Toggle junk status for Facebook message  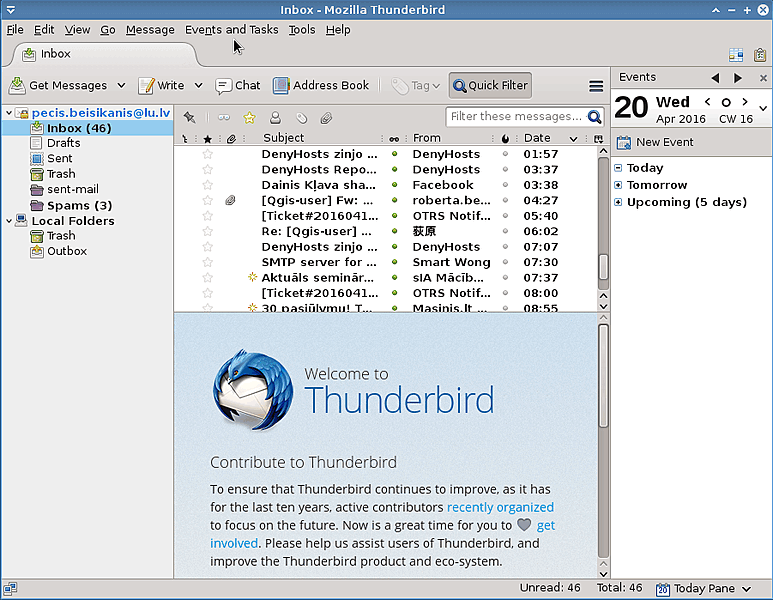pos(505,185)
